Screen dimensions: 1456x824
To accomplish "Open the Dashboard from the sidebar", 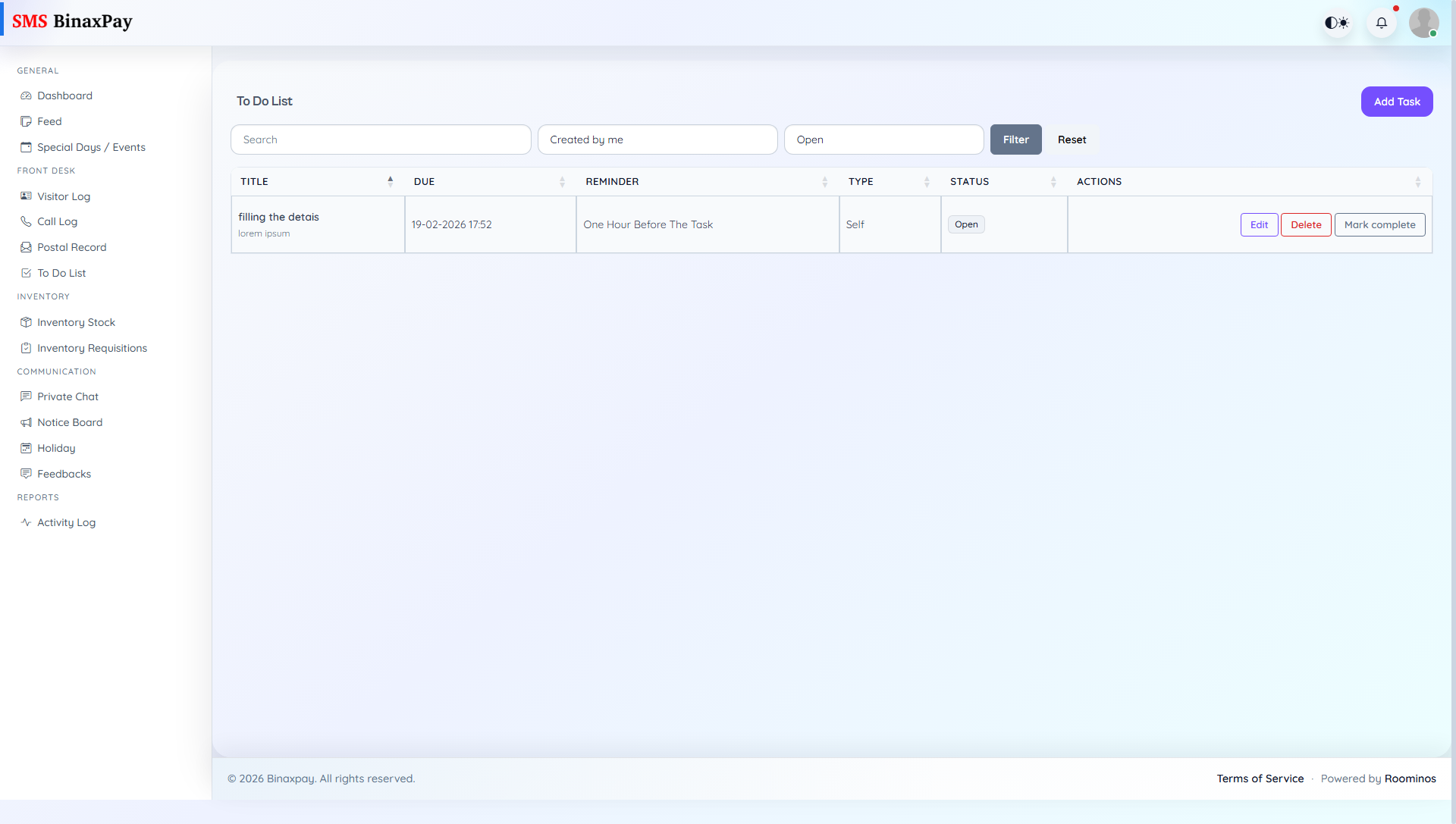I will click(x=64, y=96).
